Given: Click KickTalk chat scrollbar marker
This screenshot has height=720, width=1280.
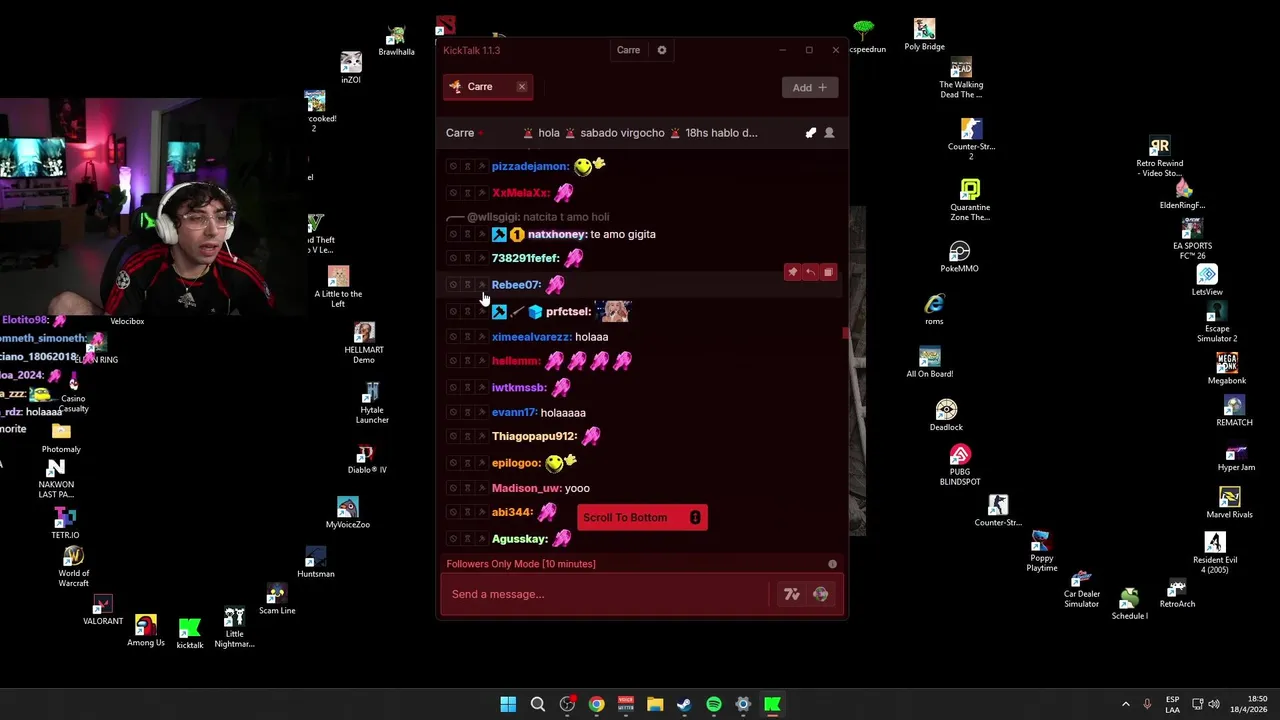Looking at the screenshot, I should coord(845,333).
